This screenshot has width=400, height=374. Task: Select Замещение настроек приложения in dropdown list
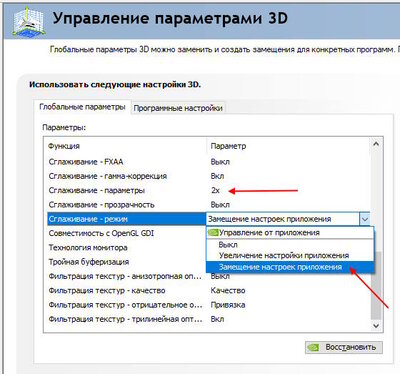(290, 267)
